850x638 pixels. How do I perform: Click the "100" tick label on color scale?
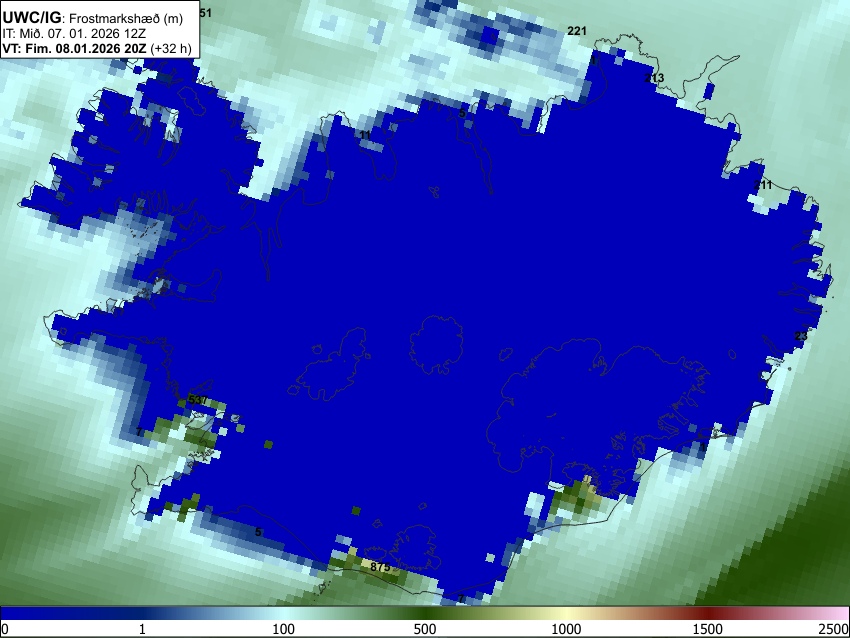pyautogui.click(x=284, y=629)
